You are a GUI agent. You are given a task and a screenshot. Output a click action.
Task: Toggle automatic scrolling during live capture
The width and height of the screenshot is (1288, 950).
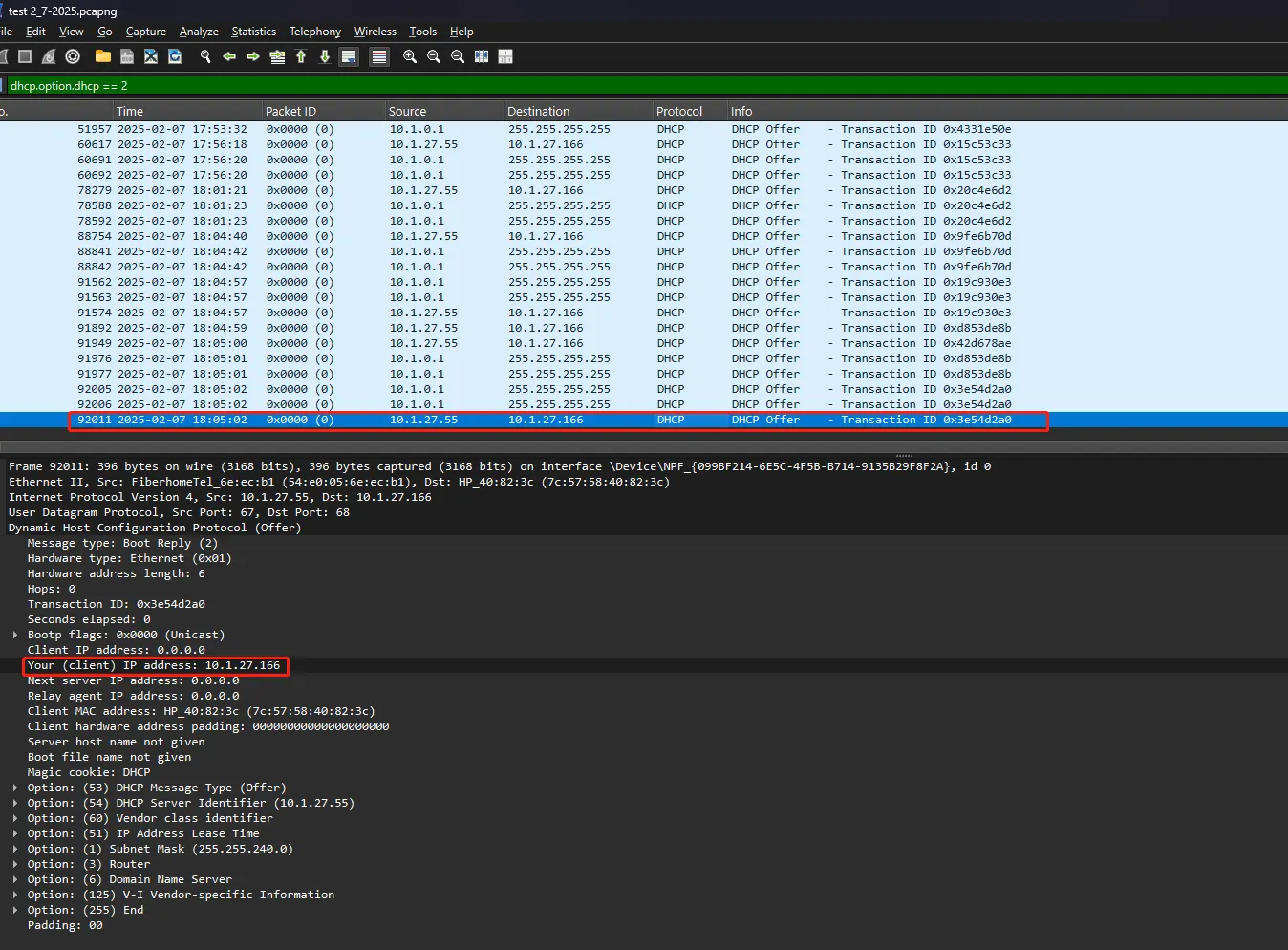348,56
